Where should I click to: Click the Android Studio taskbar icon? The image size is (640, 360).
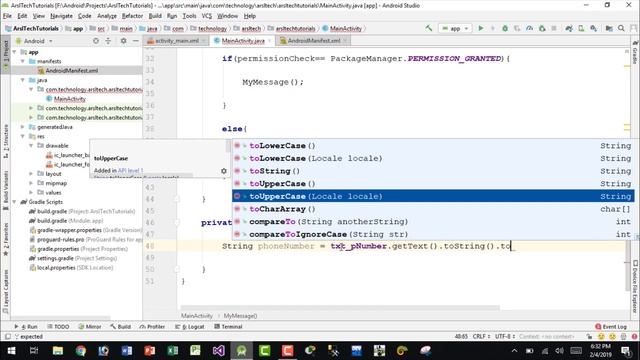(241, 351)
